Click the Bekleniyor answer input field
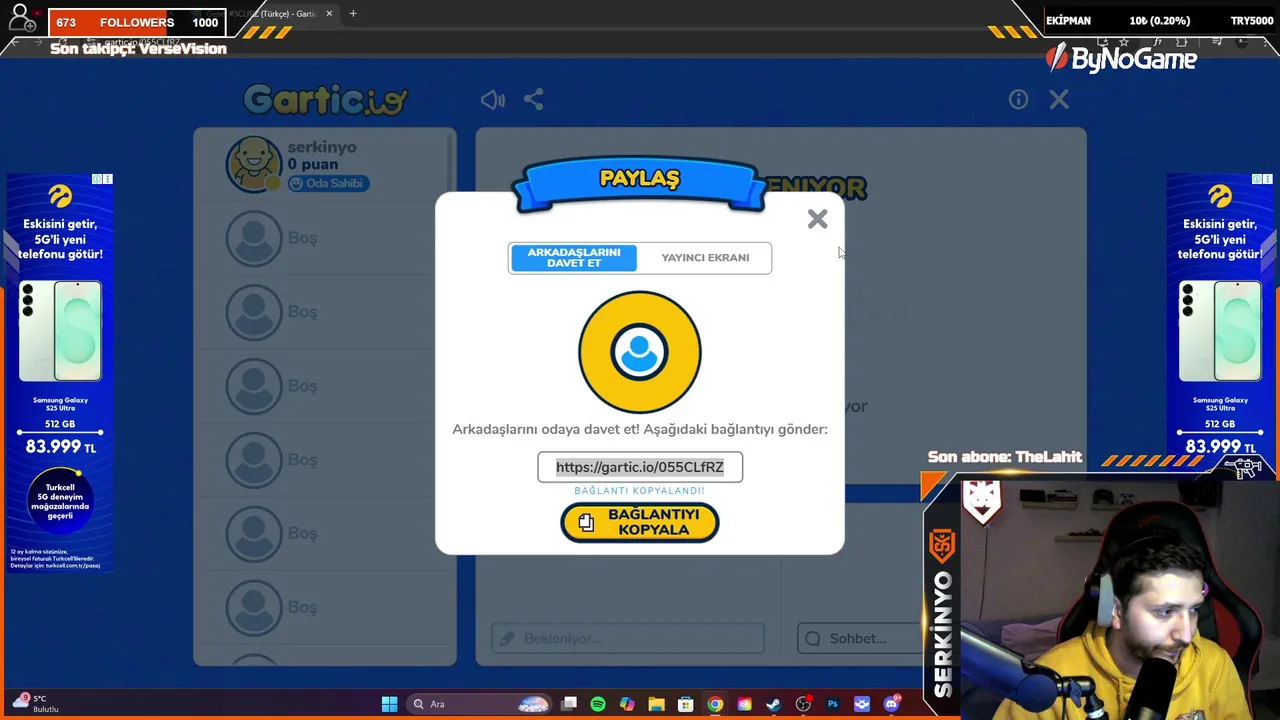This screenshot has height=720, width=1280. pos(627,638)
